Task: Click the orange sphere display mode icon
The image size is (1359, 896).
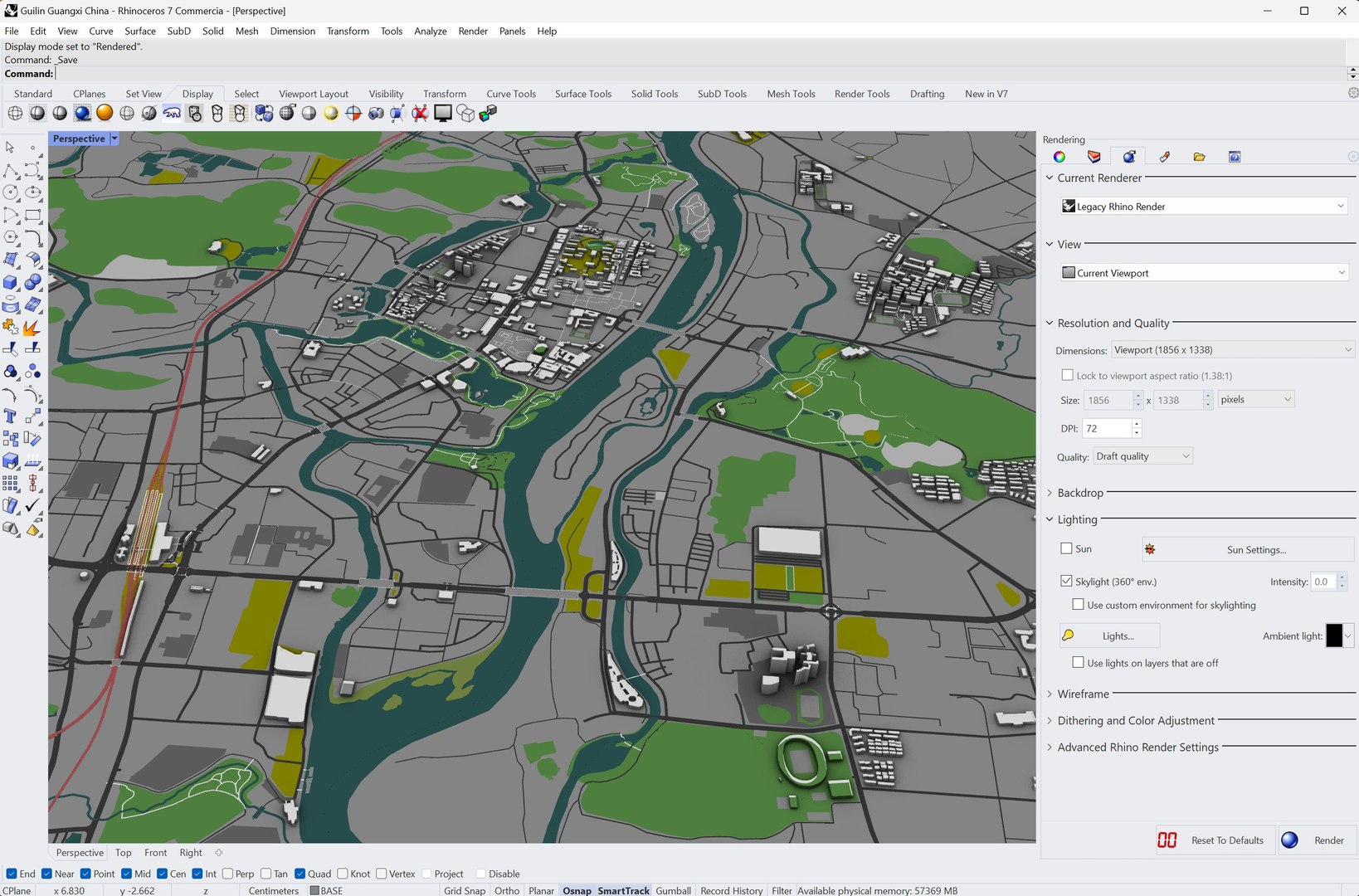Action: (x=105, y=113)
